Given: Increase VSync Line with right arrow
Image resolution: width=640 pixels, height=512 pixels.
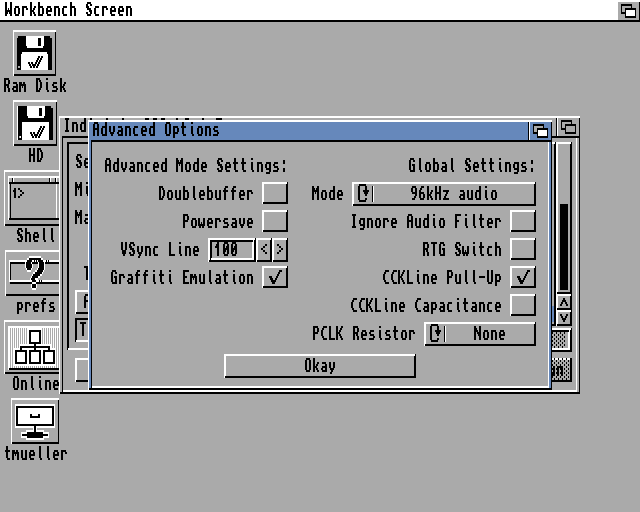Looking at the screenshot, I should tap(280, 249).
